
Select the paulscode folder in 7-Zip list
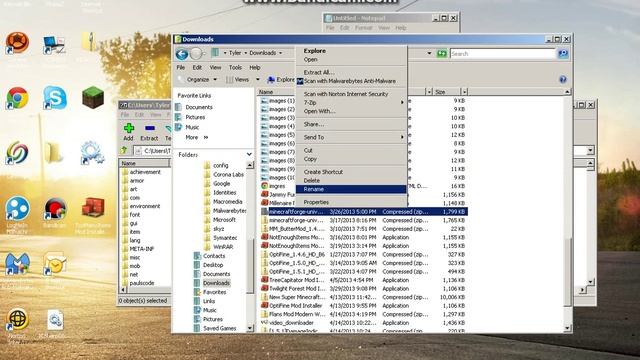pos(142,283)
